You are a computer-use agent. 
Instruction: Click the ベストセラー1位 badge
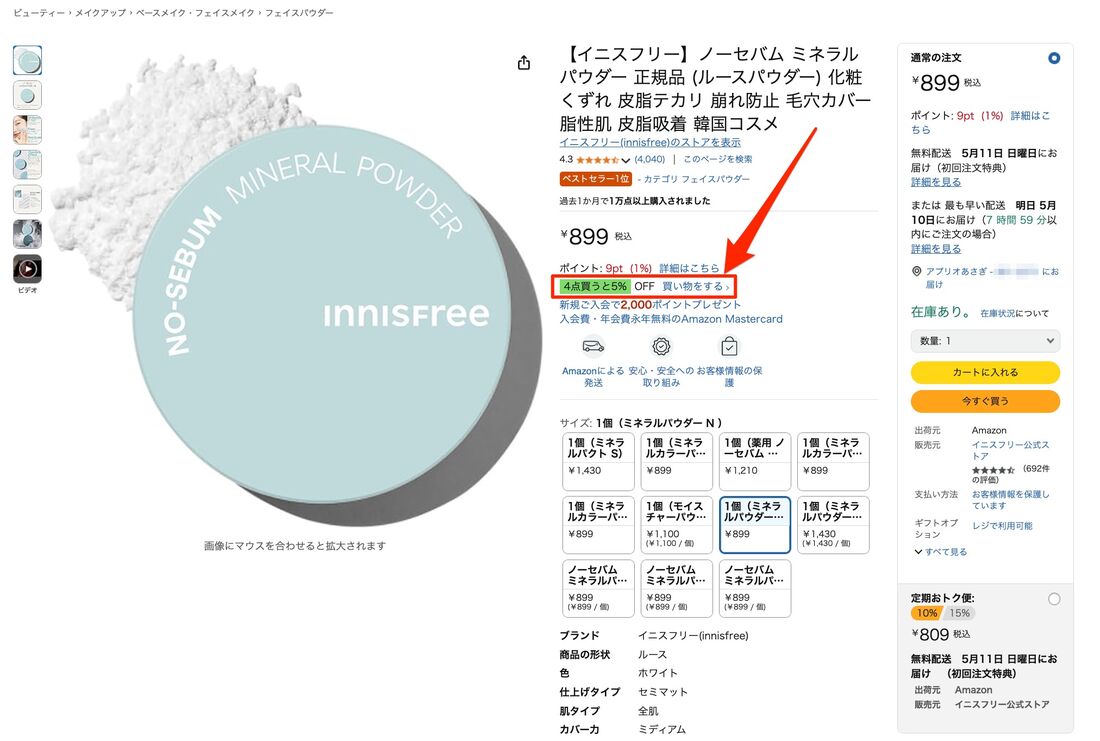596,179
